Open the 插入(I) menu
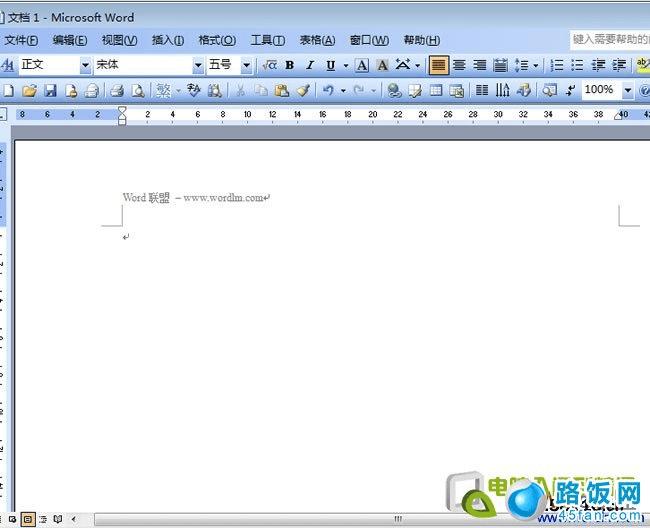650x528 pixels. (x=168, y=40)
